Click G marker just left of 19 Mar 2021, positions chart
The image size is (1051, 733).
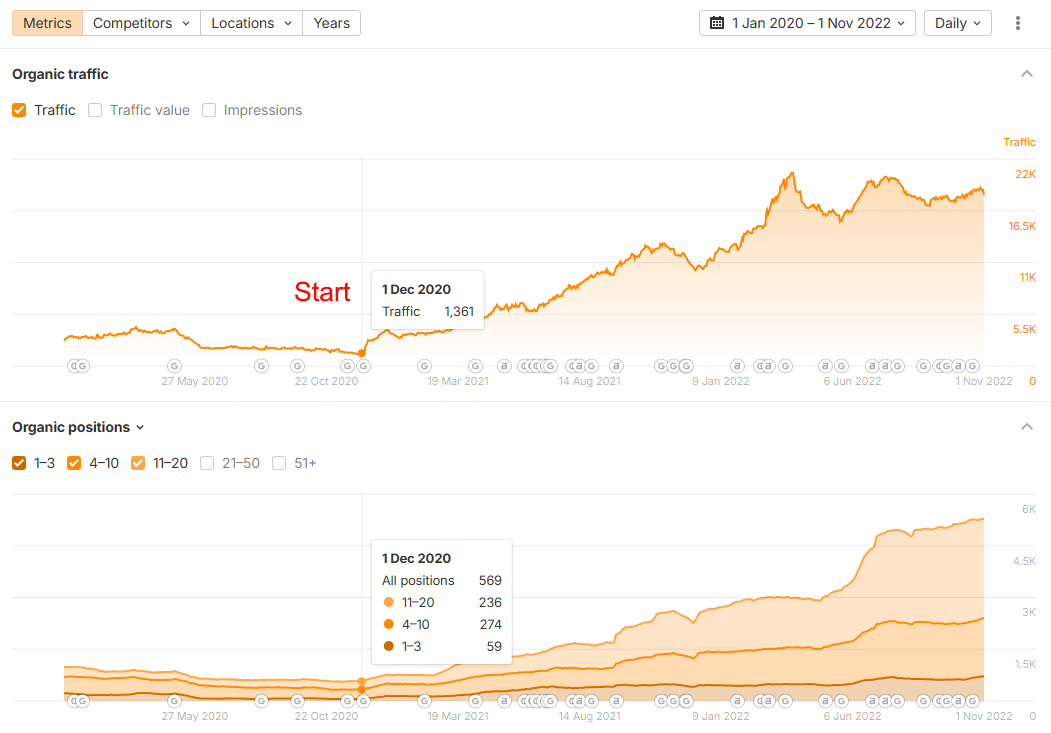click(424, 701)
